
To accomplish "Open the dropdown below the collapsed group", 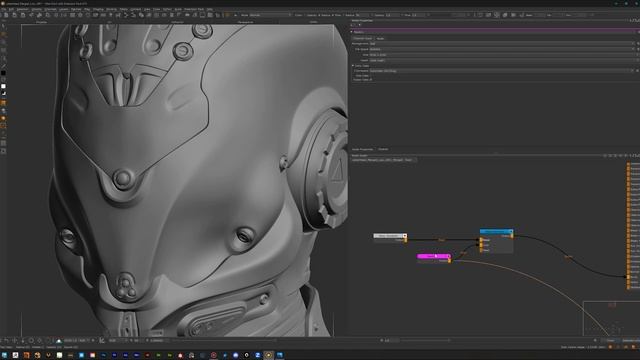I will (502, 71).
